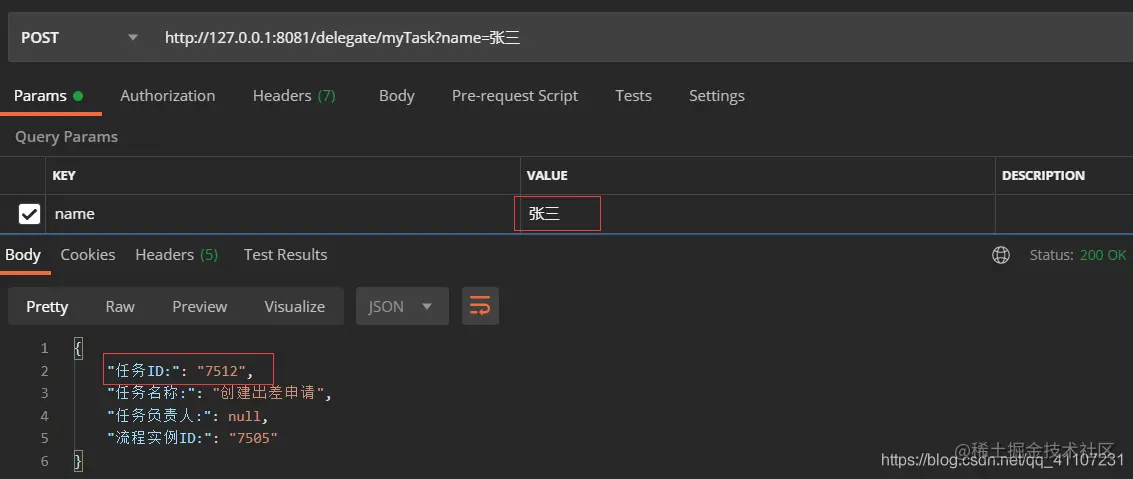Viewport: 1133px width, 479px height.
Task: Open the request Settings tab
Action: [717, 96]
